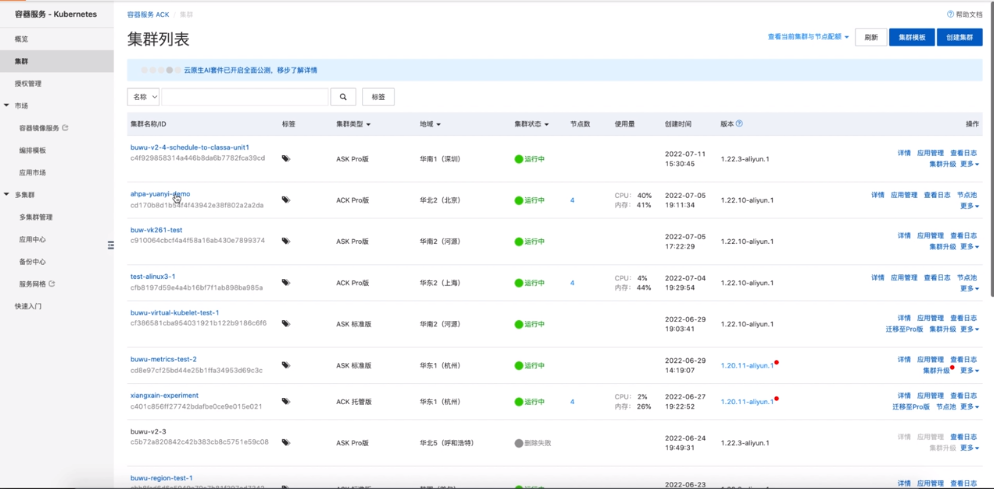Click into the cluster name search field
Viewport: 994px width, 489px height.
pos(245,97)
